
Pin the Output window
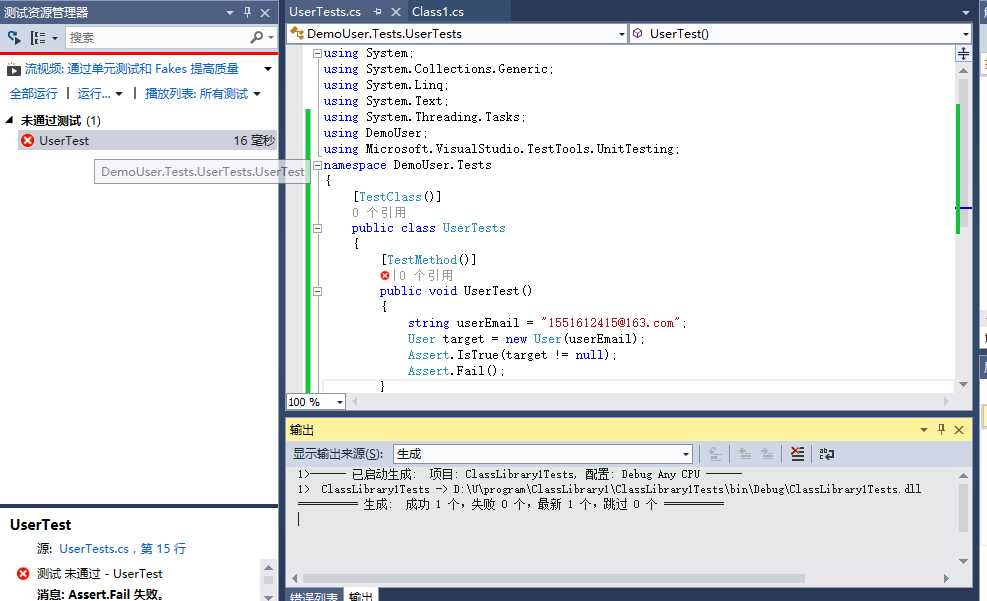941,429
